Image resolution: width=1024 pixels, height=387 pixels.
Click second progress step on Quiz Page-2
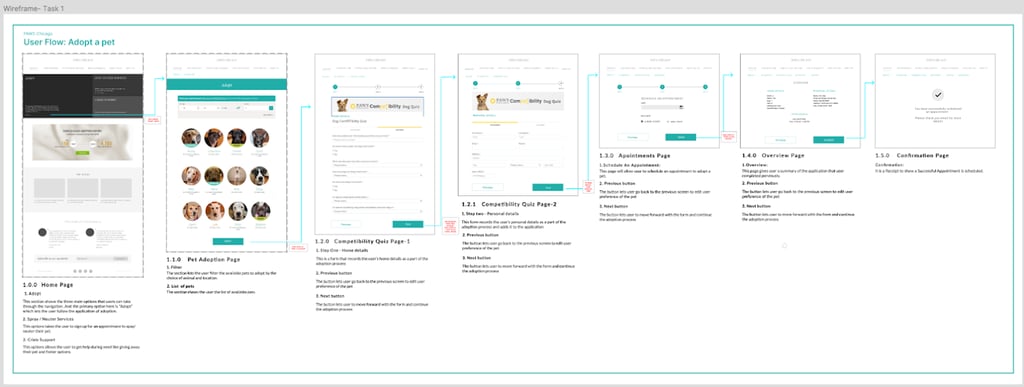[x=518, y=84]
